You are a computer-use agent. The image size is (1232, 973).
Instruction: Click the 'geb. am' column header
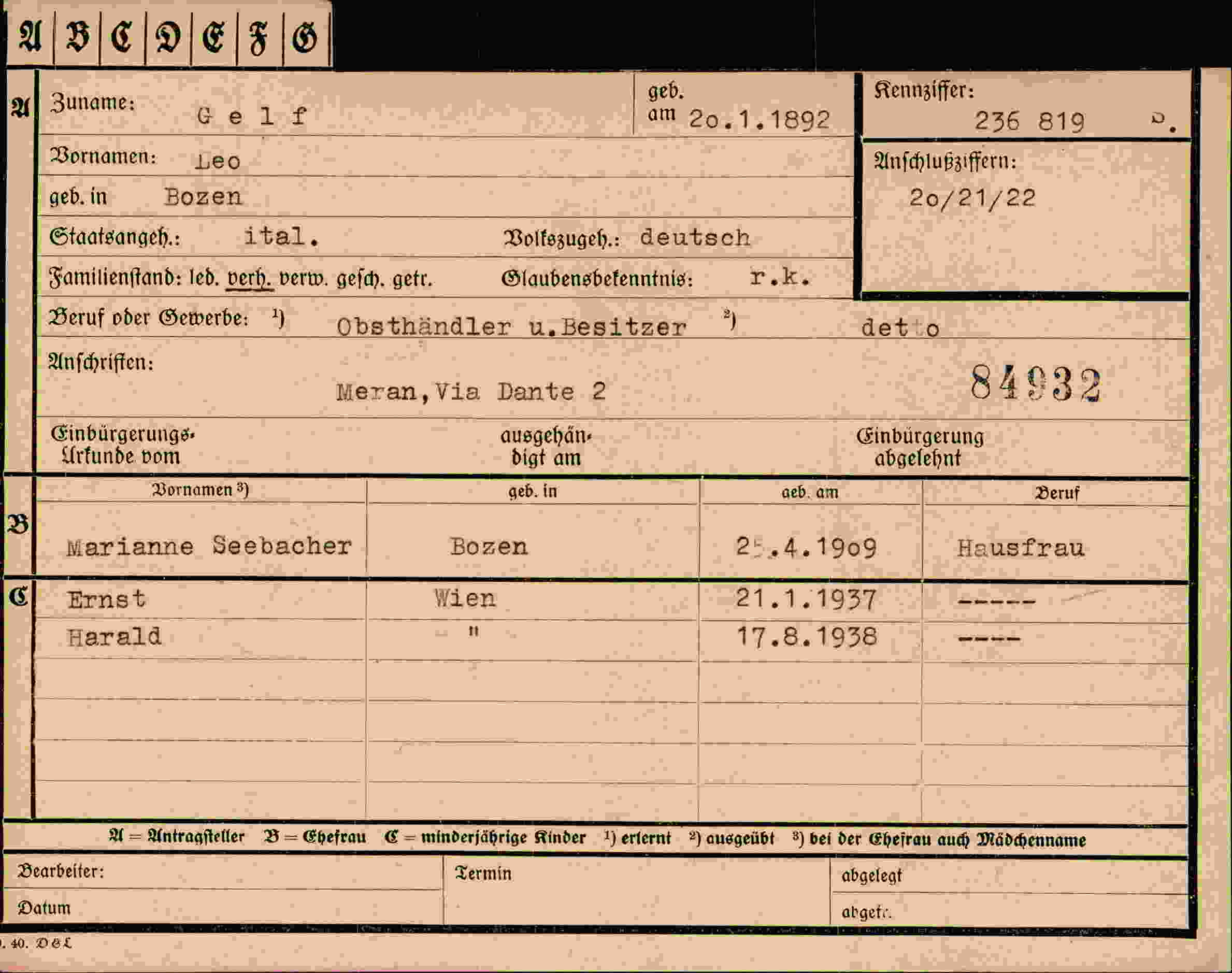(810, 492)
